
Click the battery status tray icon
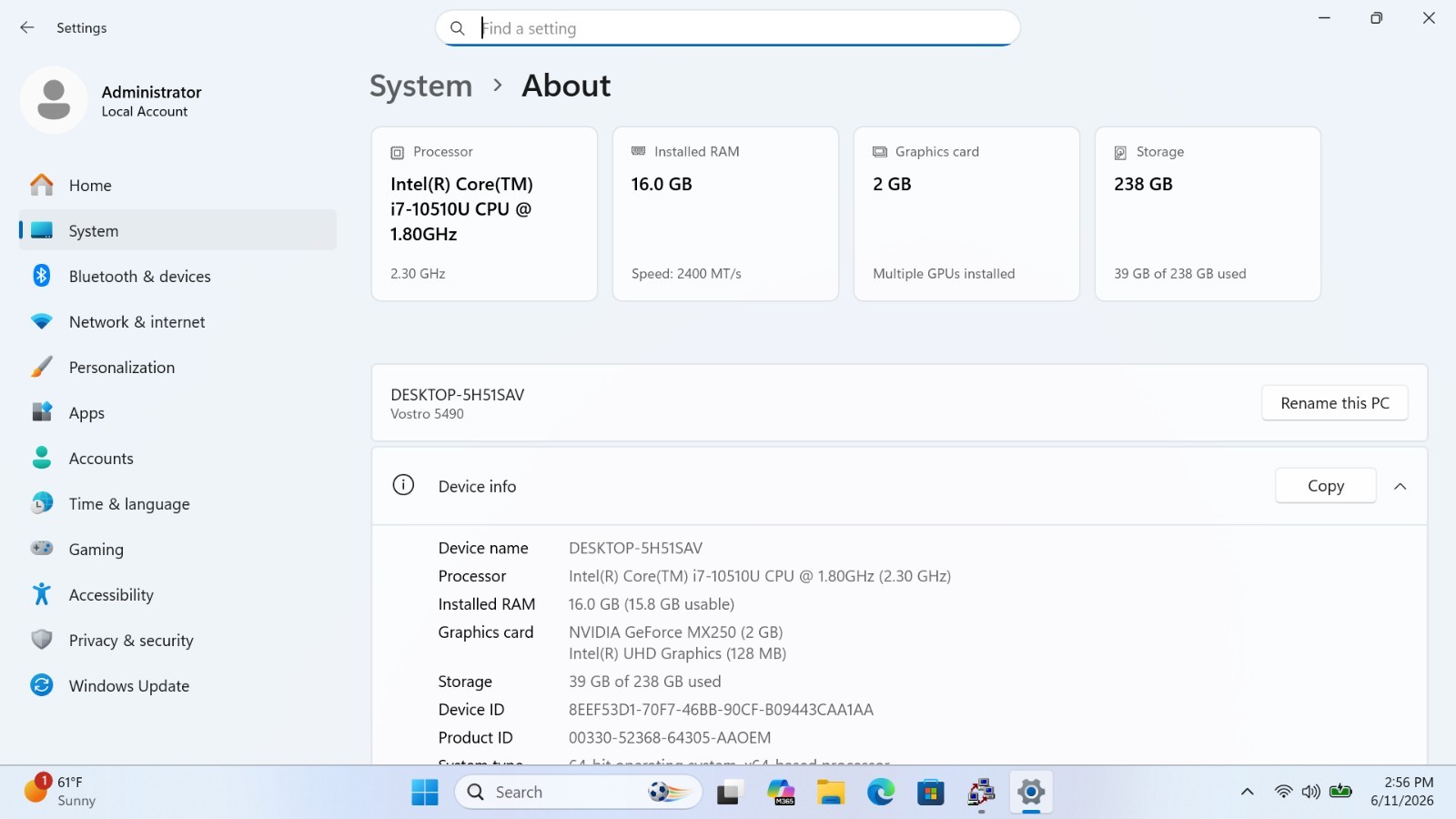(1340, 792)
